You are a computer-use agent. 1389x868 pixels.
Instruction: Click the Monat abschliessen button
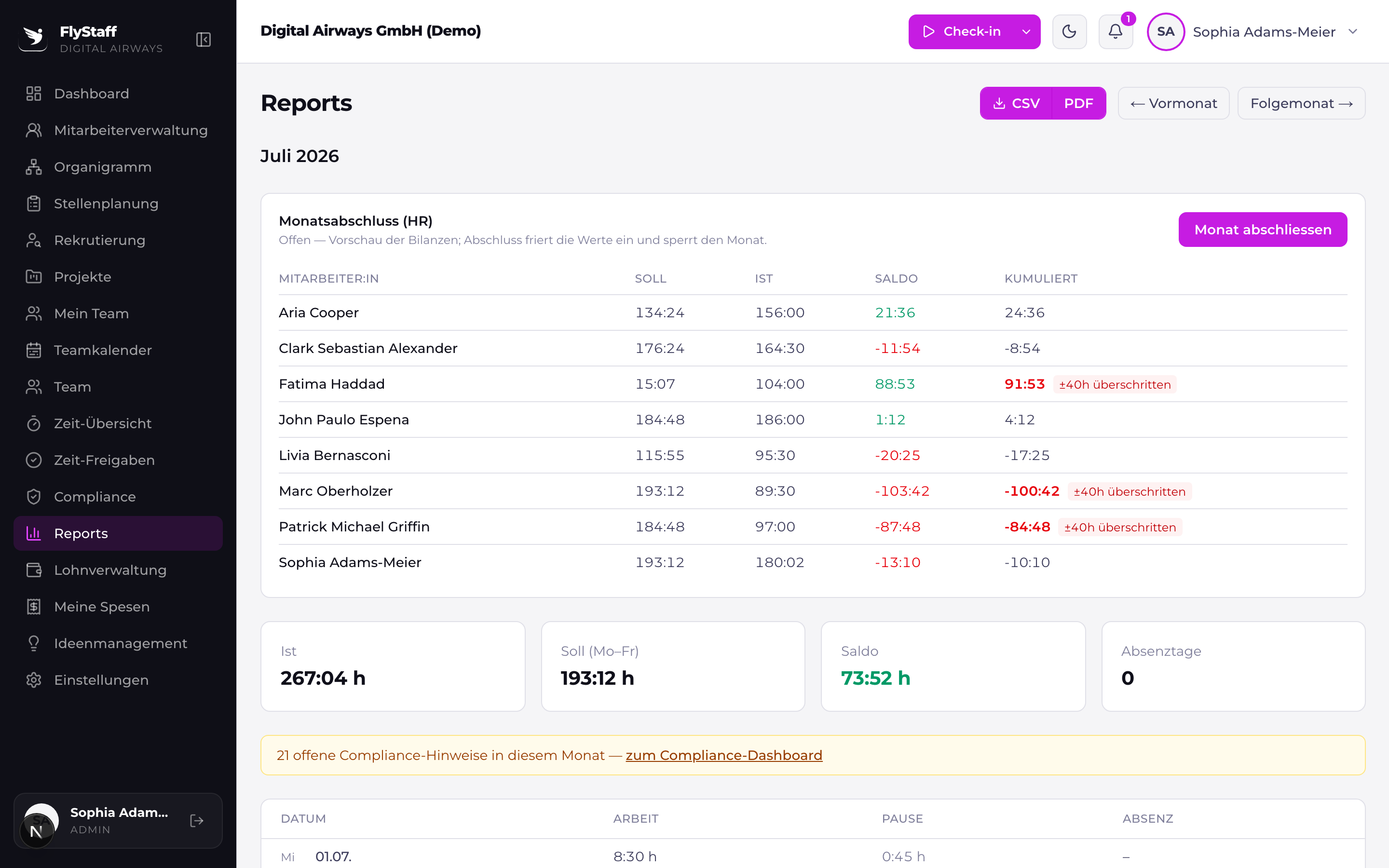[x=1263, y=230]
